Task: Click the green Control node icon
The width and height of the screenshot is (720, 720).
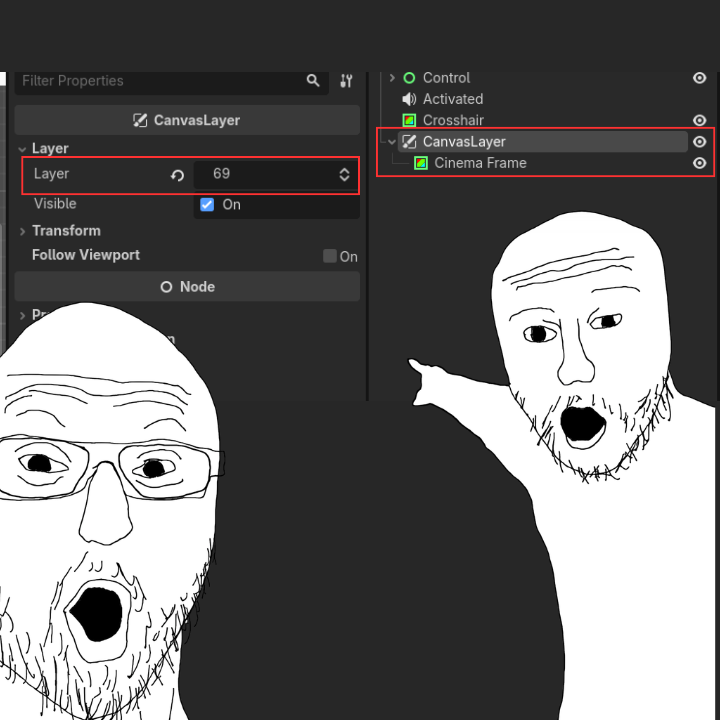Action: point(409,78)
